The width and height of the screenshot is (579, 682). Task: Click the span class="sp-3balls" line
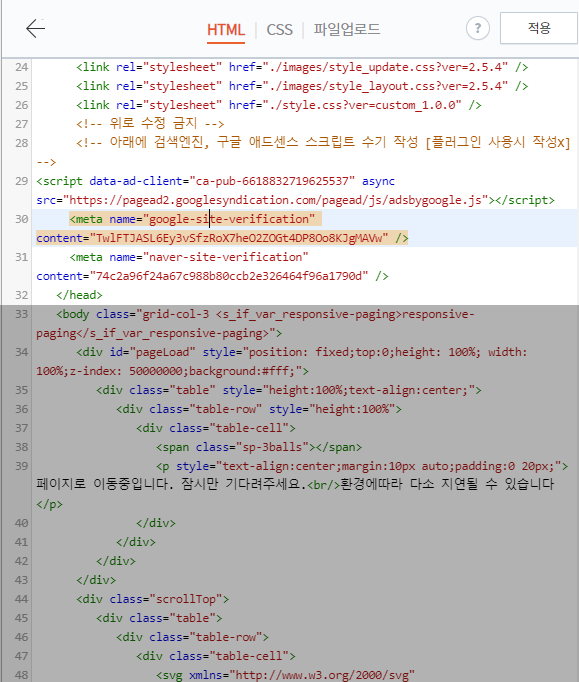[x=259, y=447]
